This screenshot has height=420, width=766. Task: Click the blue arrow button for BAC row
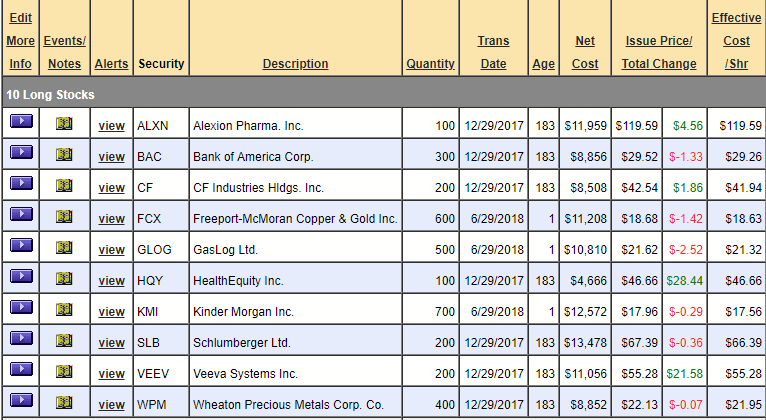[x=21, y=152]
